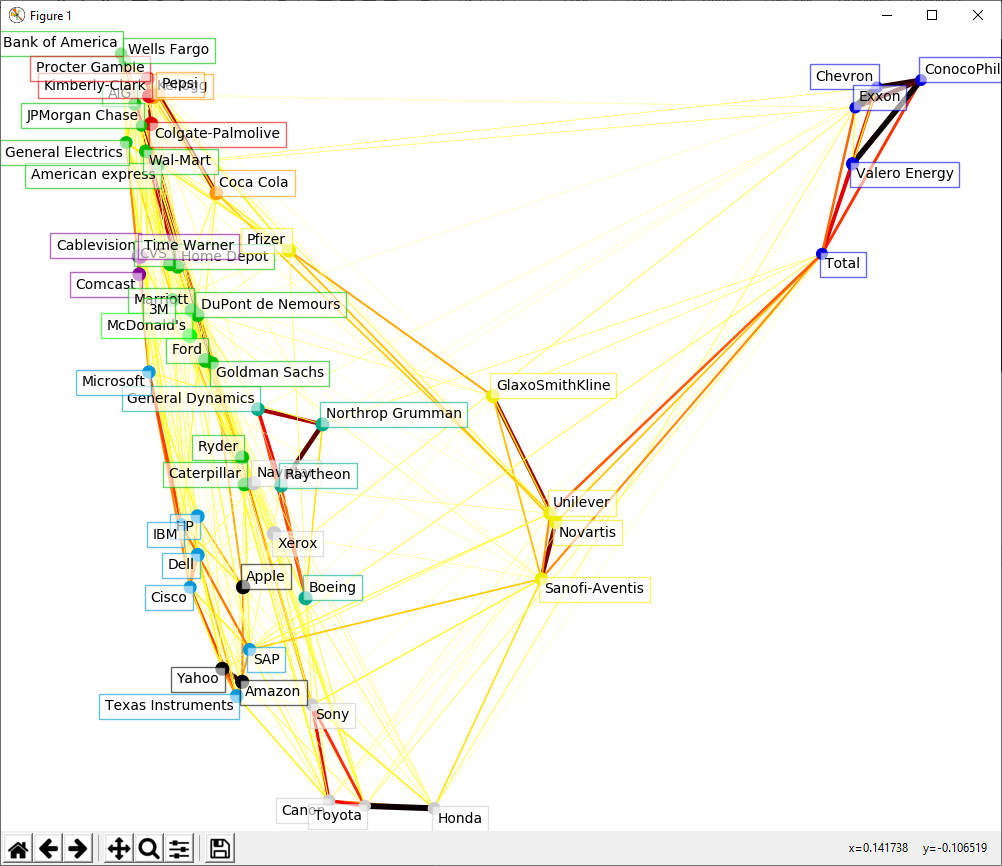Click the Boeing label
Viewport: 1002px width, 866px height.
pos(333,588)
